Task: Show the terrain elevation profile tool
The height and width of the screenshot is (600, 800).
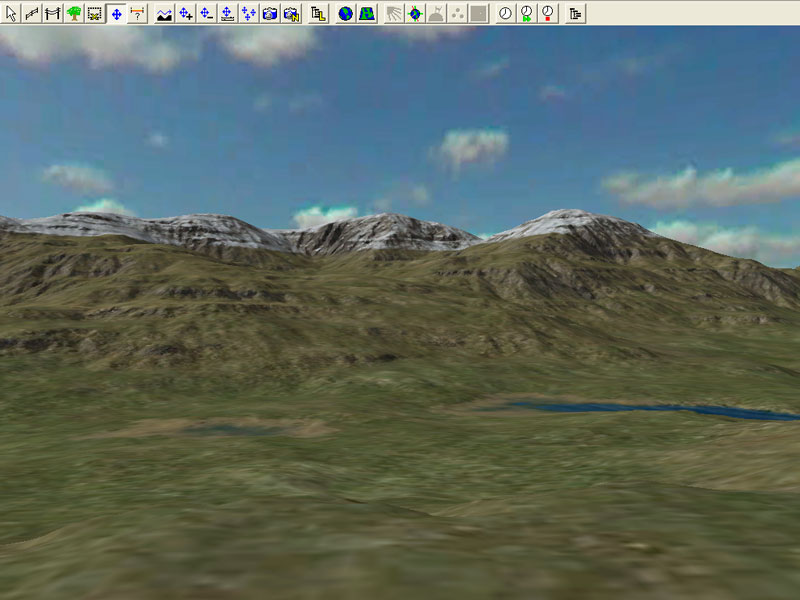Action: coord(164,14)
